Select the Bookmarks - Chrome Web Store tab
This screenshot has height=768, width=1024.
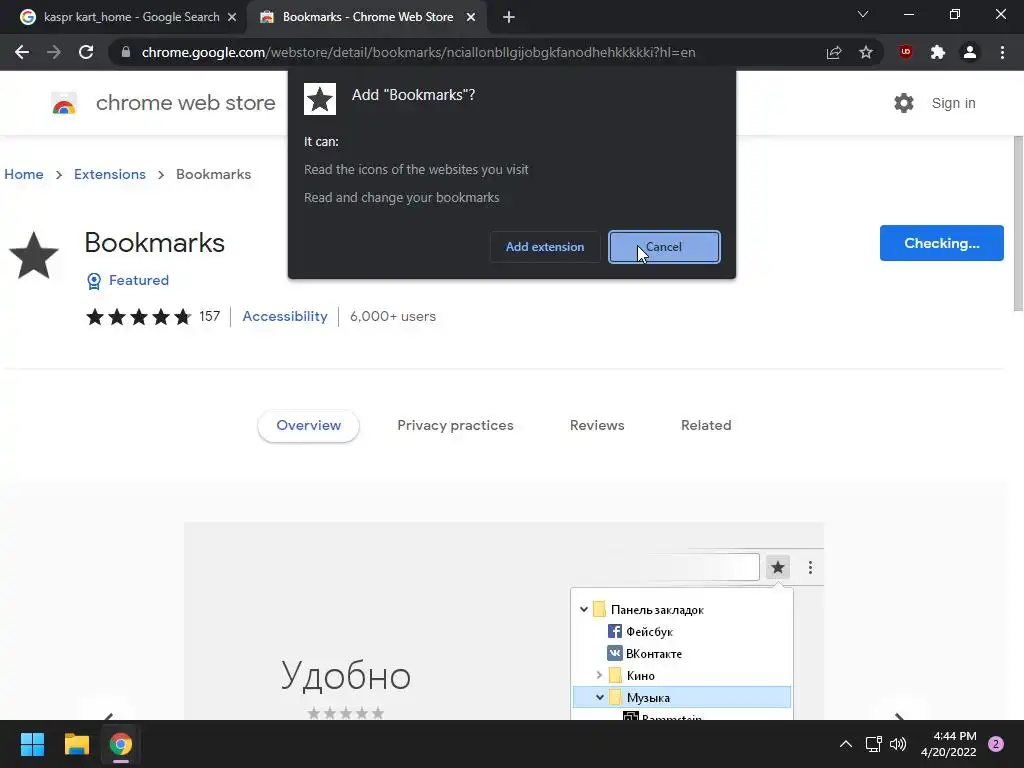click(366, 17)
